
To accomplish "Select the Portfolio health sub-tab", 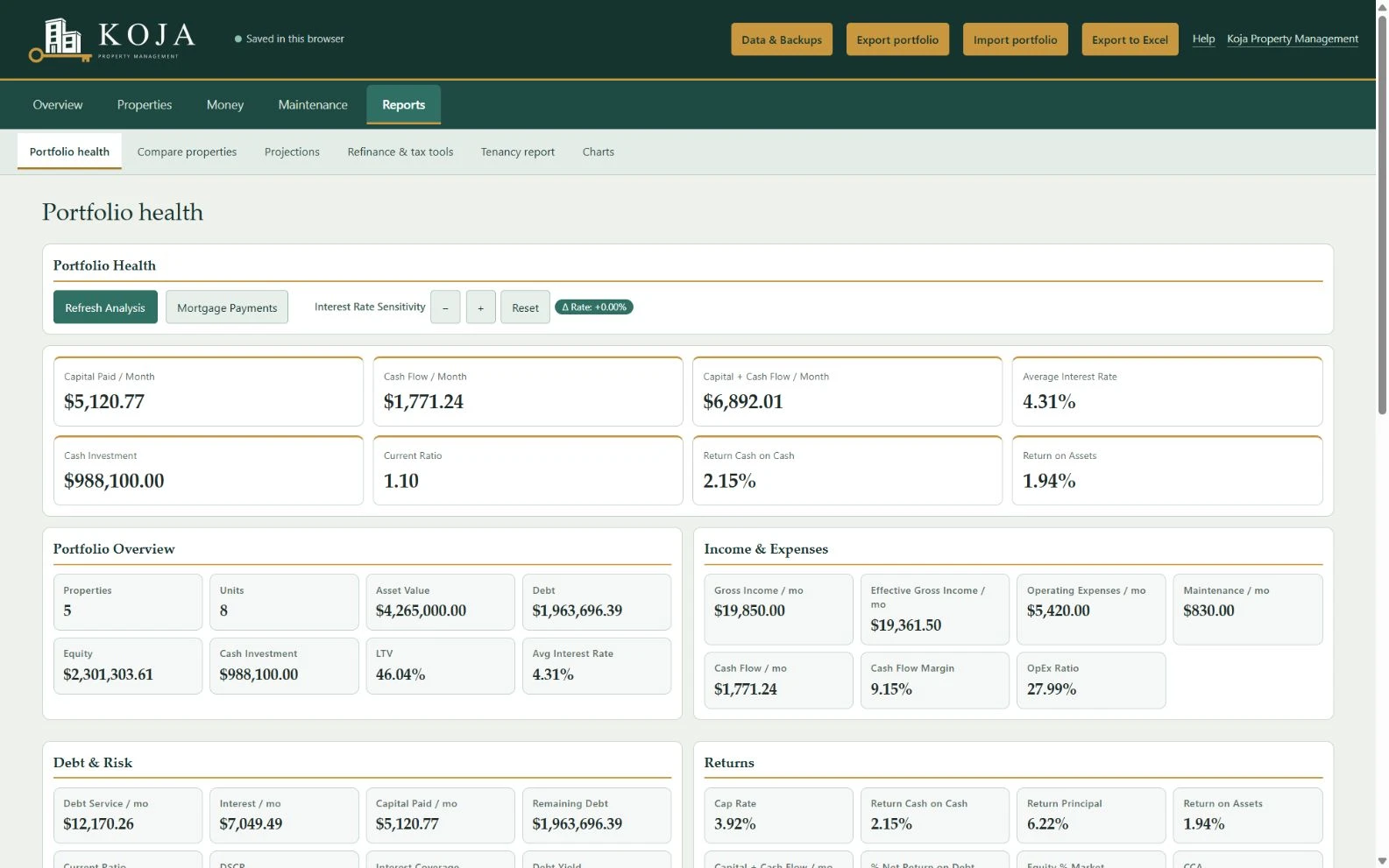I will click(x=69, y=152).
